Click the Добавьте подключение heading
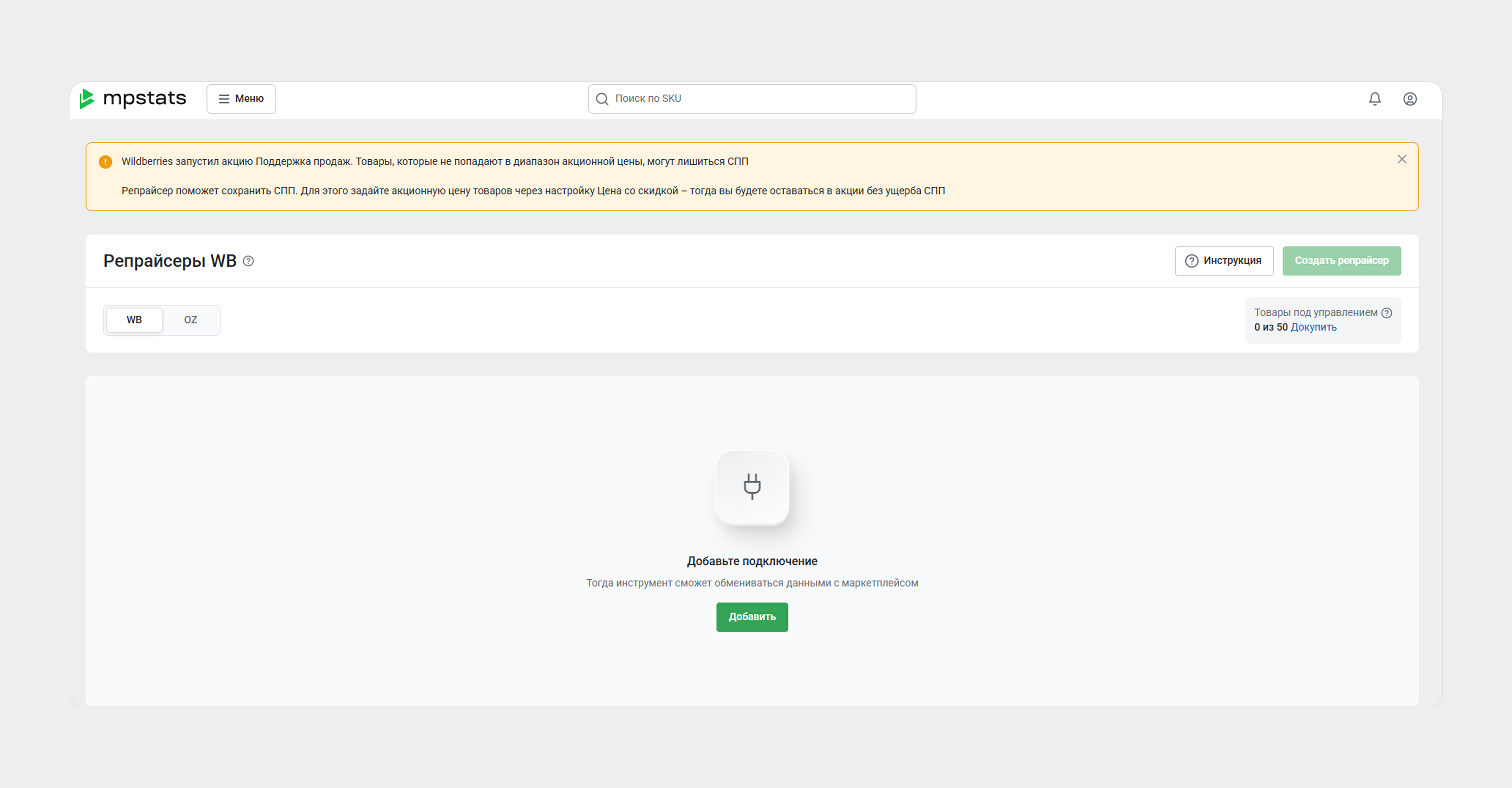1512x788 pixels. pos(752,561)
